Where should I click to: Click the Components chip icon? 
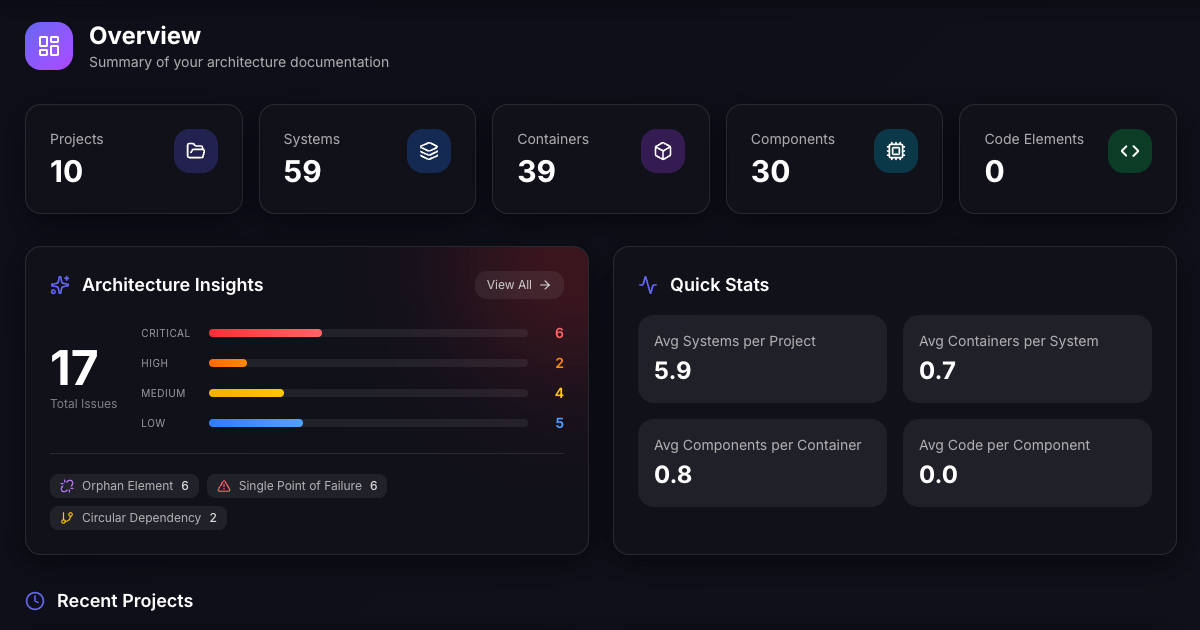click(896, 151)
